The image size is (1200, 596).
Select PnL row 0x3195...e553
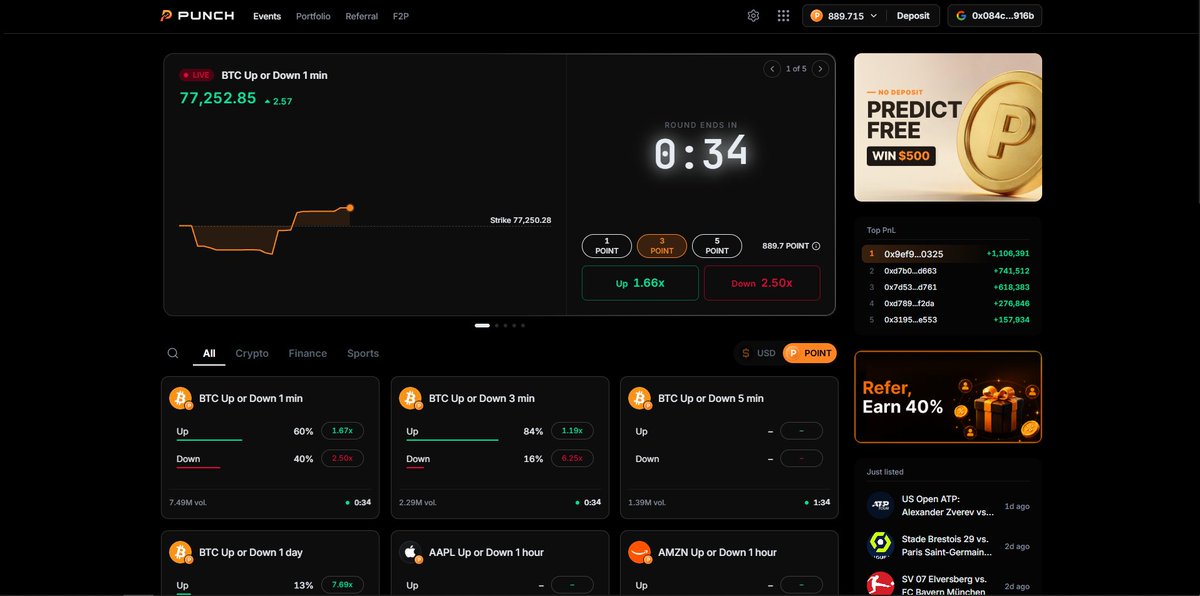(x=948, y=320)
